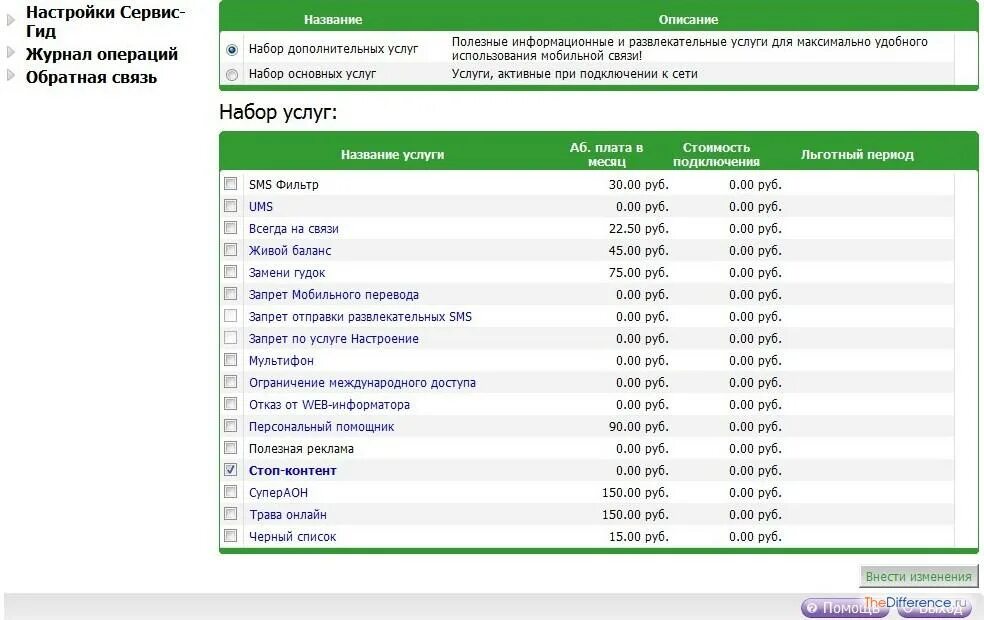Tick 'Запрет отправки развлекательных SMS' checkbox
This screenshot has height=620, width=984.
pyautogui.click(x=230, y=316)
